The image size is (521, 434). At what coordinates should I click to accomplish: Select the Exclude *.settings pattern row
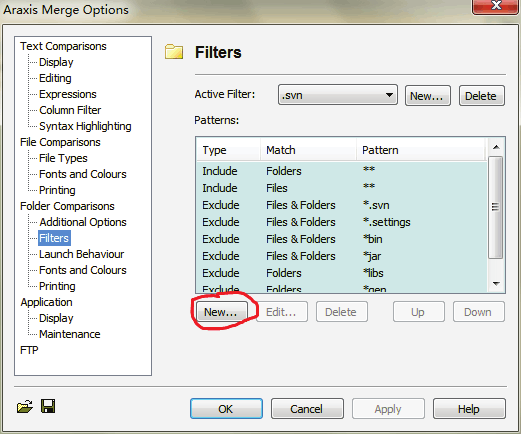342,222
